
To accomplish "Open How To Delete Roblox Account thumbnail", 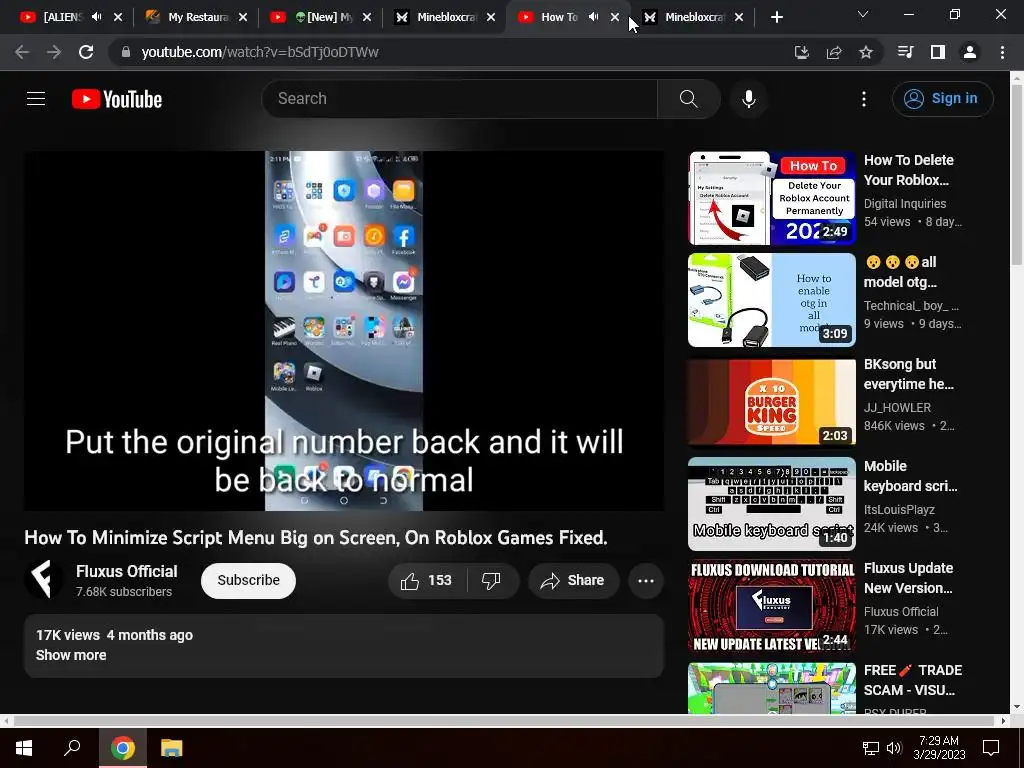I will (772, 198).
